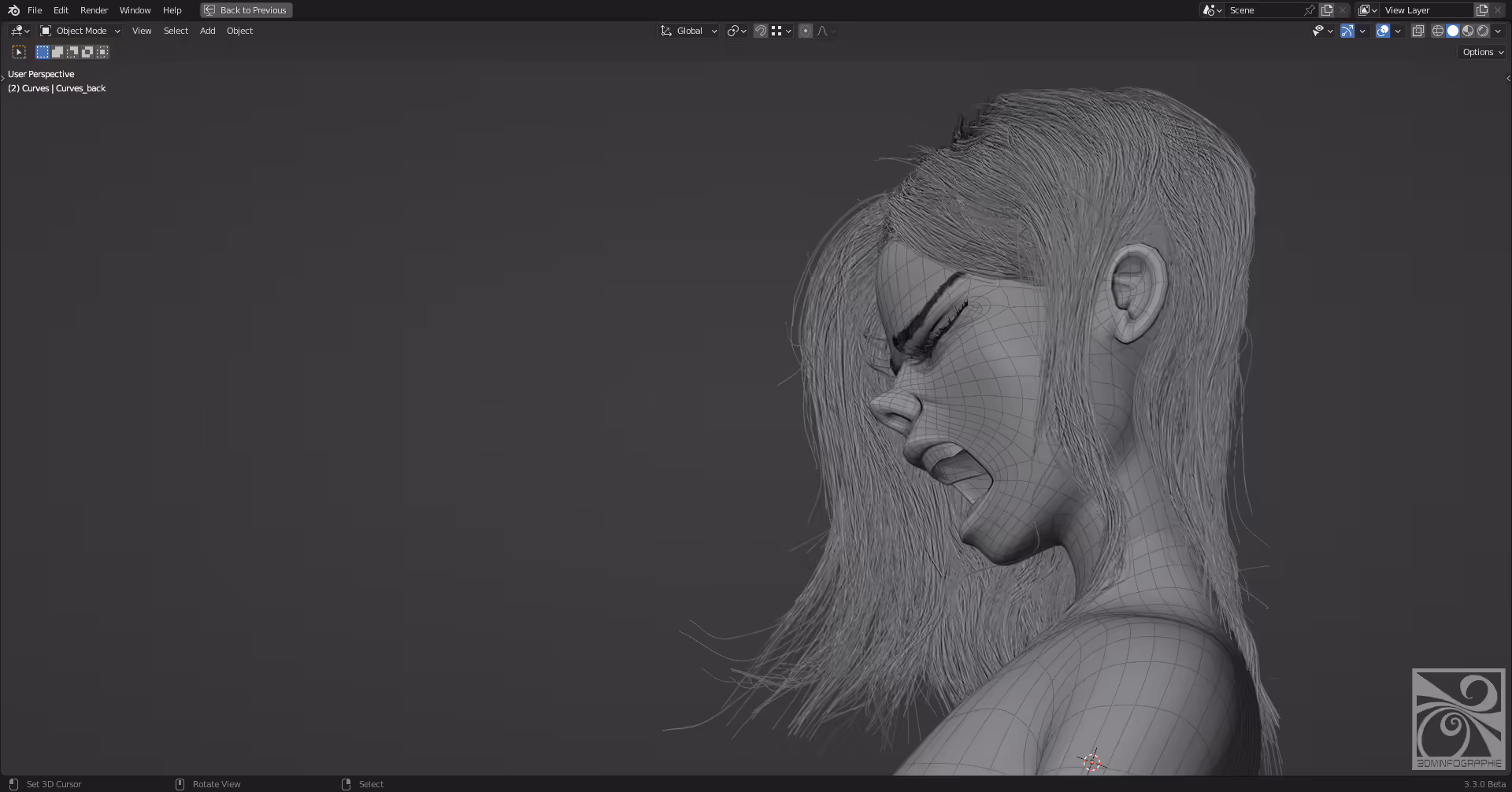
Task: Click the 'Set 3D Cursor' status hint
Action: point(54,784)
